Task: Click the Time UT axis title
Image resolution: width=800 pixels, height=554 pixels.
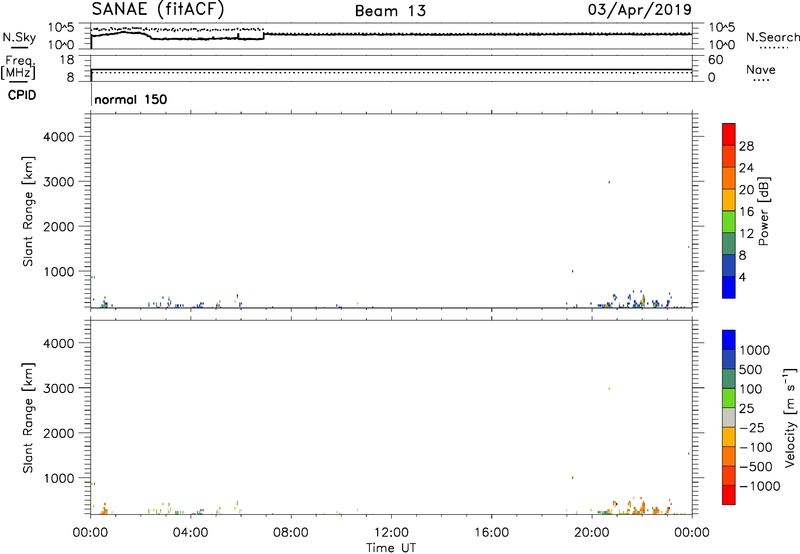Action: coord(391,548)
